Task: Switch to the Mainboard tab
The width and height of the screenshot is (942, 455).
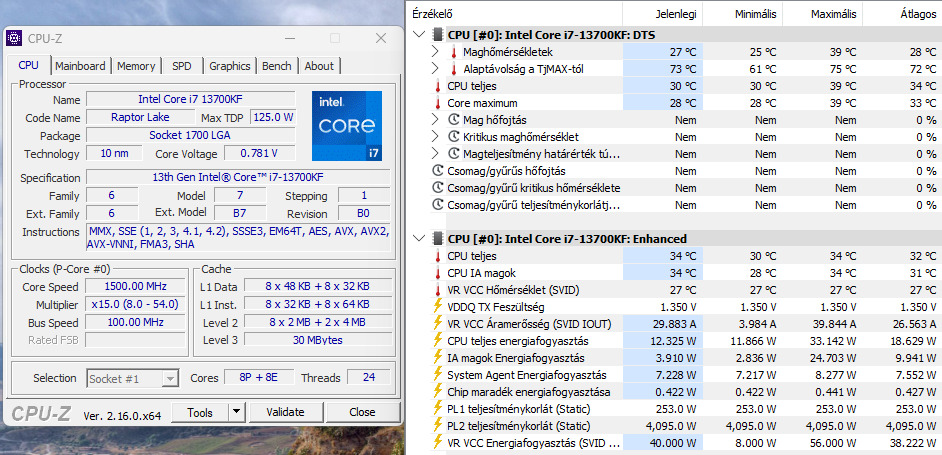Action: tap(80, 66)
